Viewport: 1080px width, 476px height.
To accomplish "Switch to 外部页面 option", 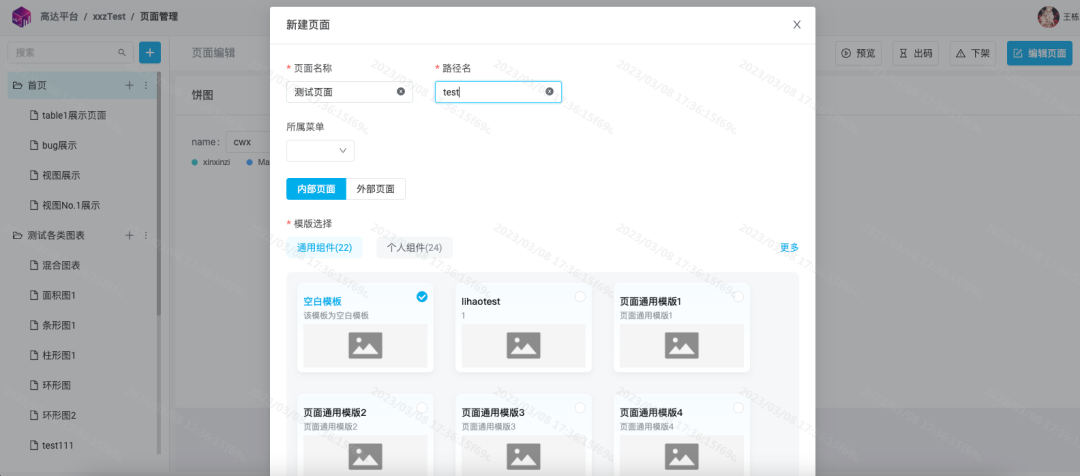I will click(x=376, y=189).
